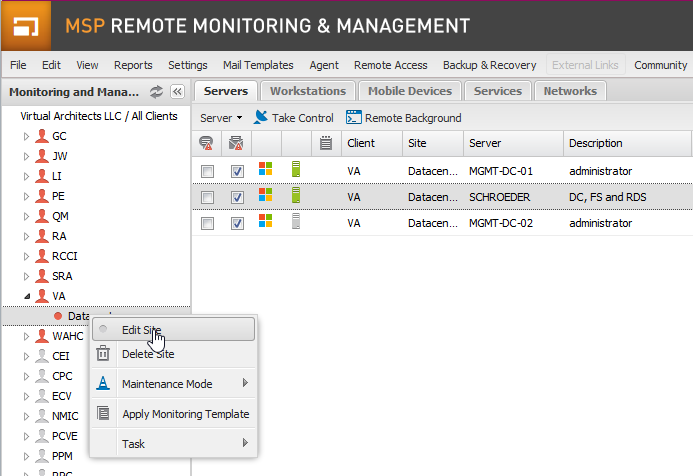Viewport: 693px width, 476px height.
Task: Click Windows logo icon for MGMT-DC-01
Action: point(266,168)
